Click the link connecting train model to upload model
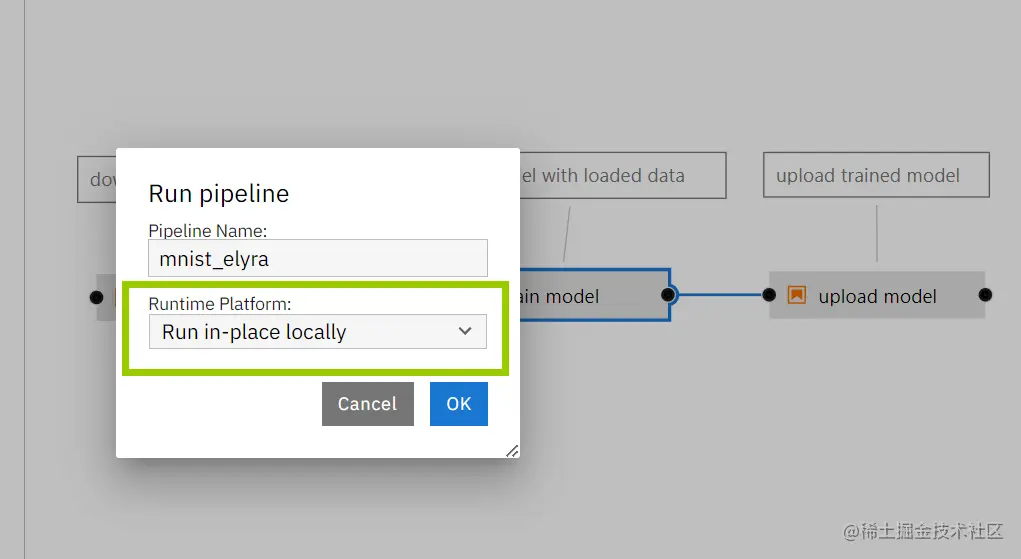Viewport: 1021px width, 559px height. pos(720,295)
